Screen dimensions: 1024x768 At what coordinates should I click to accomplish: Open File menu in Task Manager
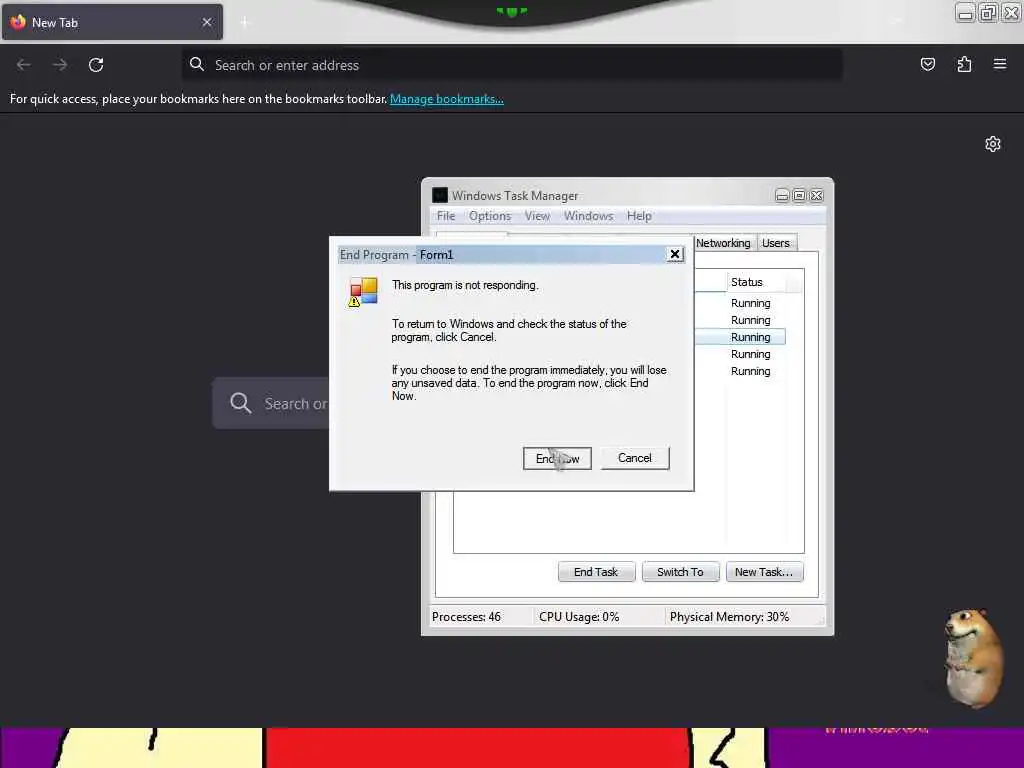(x=446, y=216)
